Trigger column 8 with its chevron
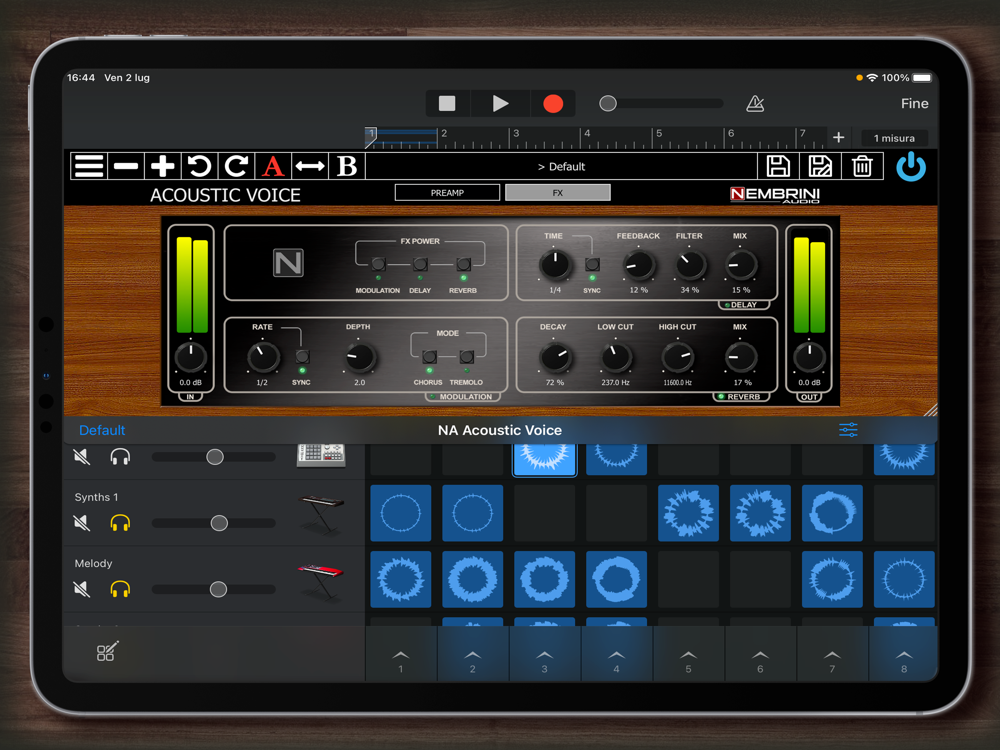The width and height of the screenshot is (1000, 750). pyautogui.click(x=904, y=656)
